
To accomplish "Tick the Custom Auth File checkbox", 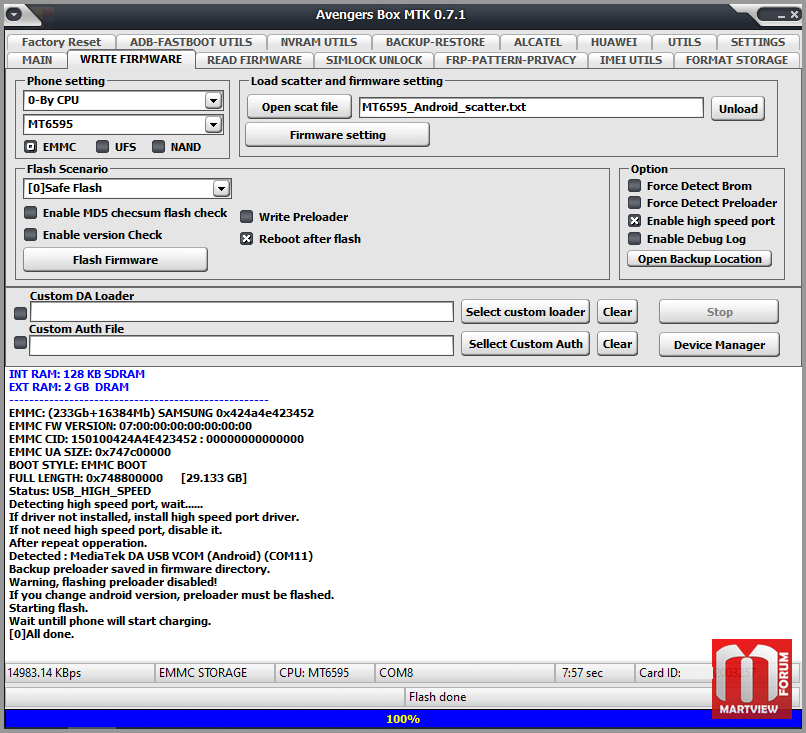I will (21, 342).
